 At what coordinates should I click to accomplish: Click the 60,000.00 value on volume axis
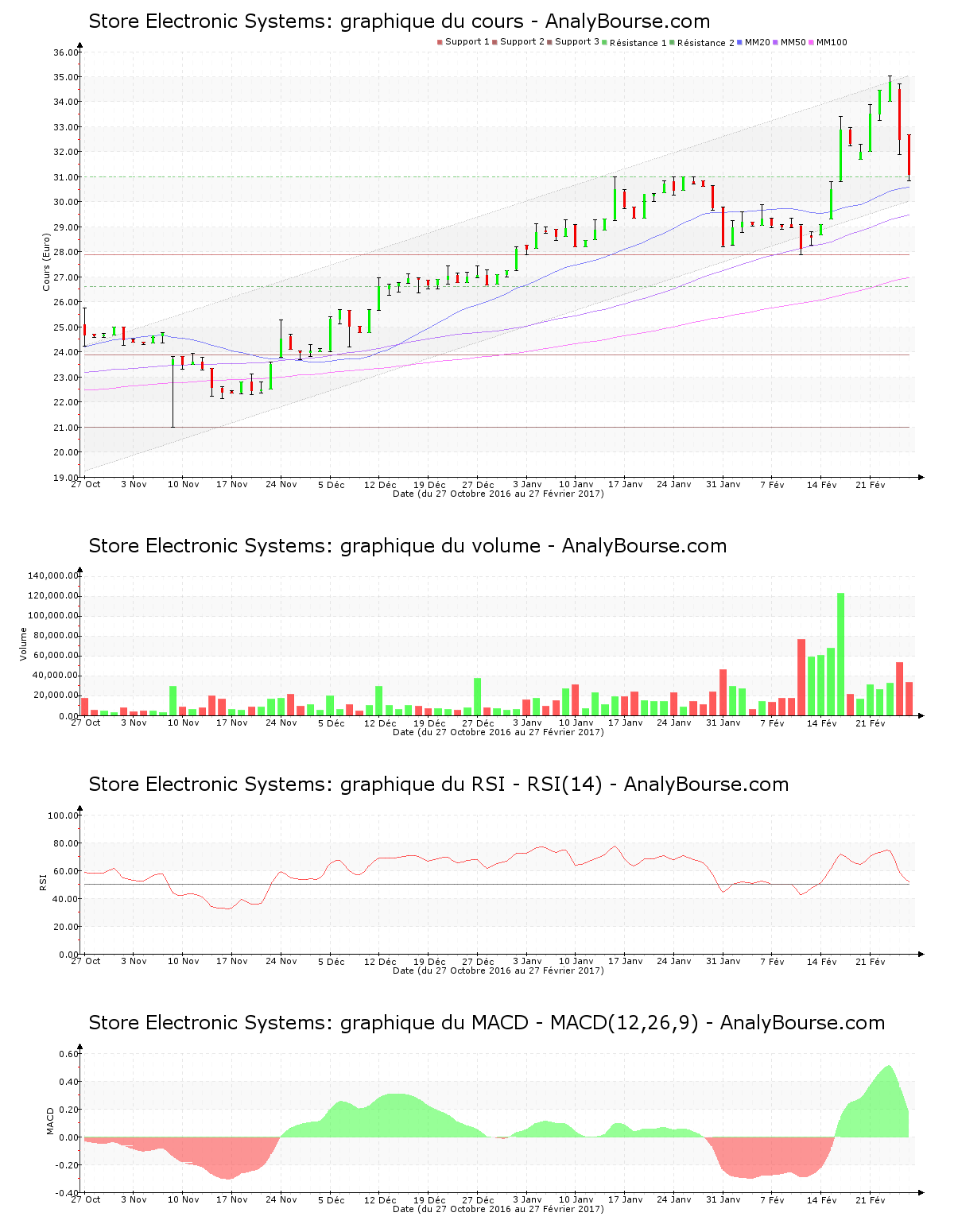(56, 656)
